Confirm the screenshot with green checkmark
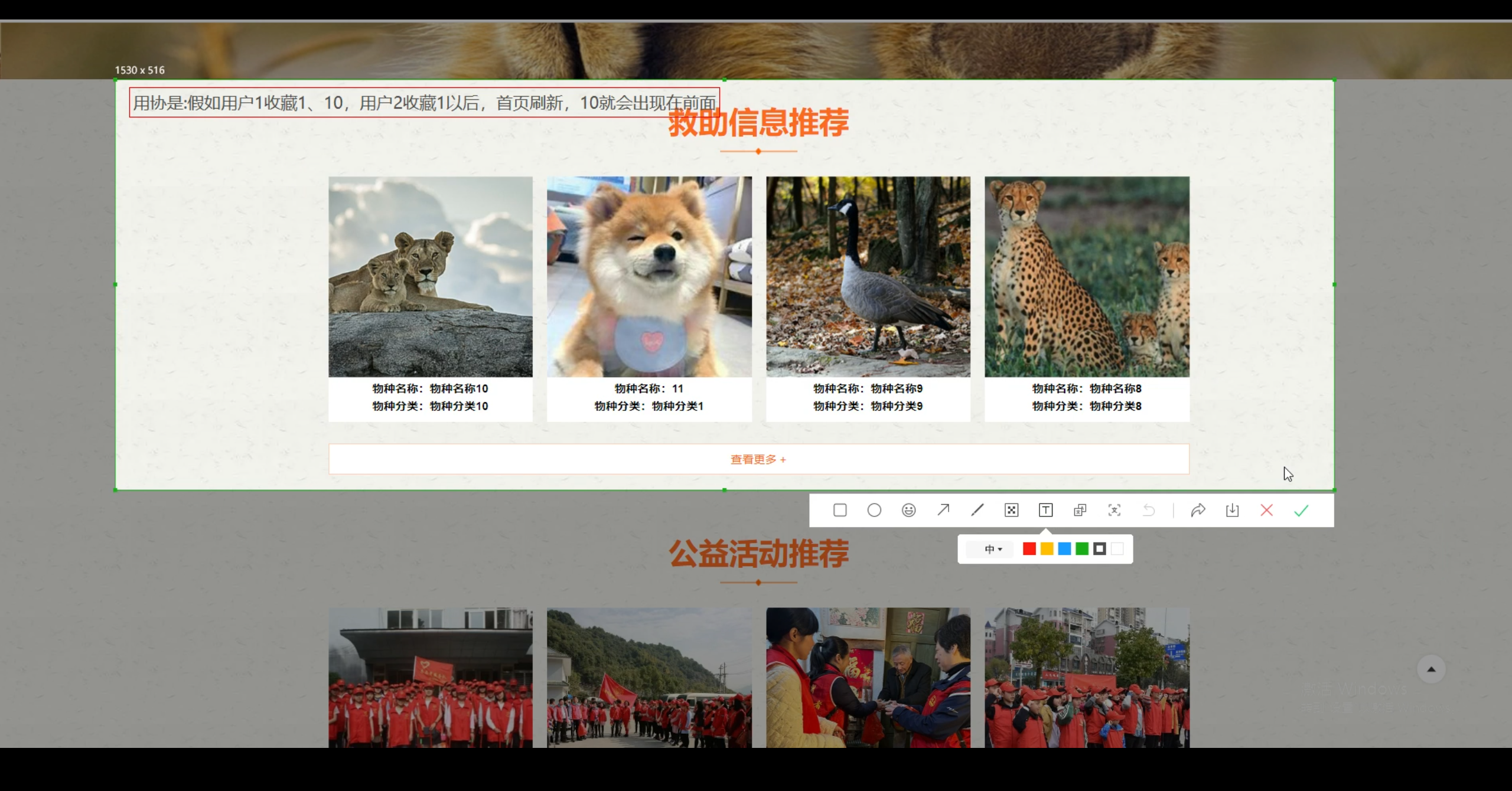1512x791 pixels. click(1301, 511)
